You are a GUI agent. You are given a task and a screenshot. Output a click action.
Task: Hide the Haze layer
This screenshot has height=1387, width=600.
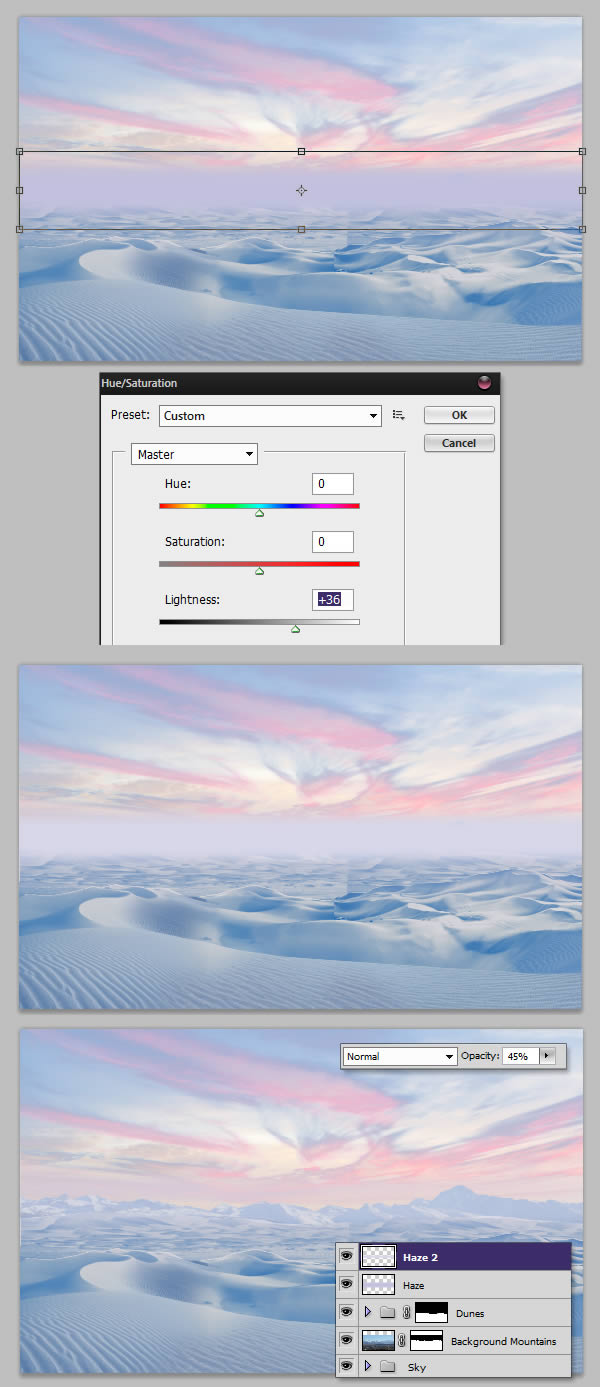(347, 1285)
